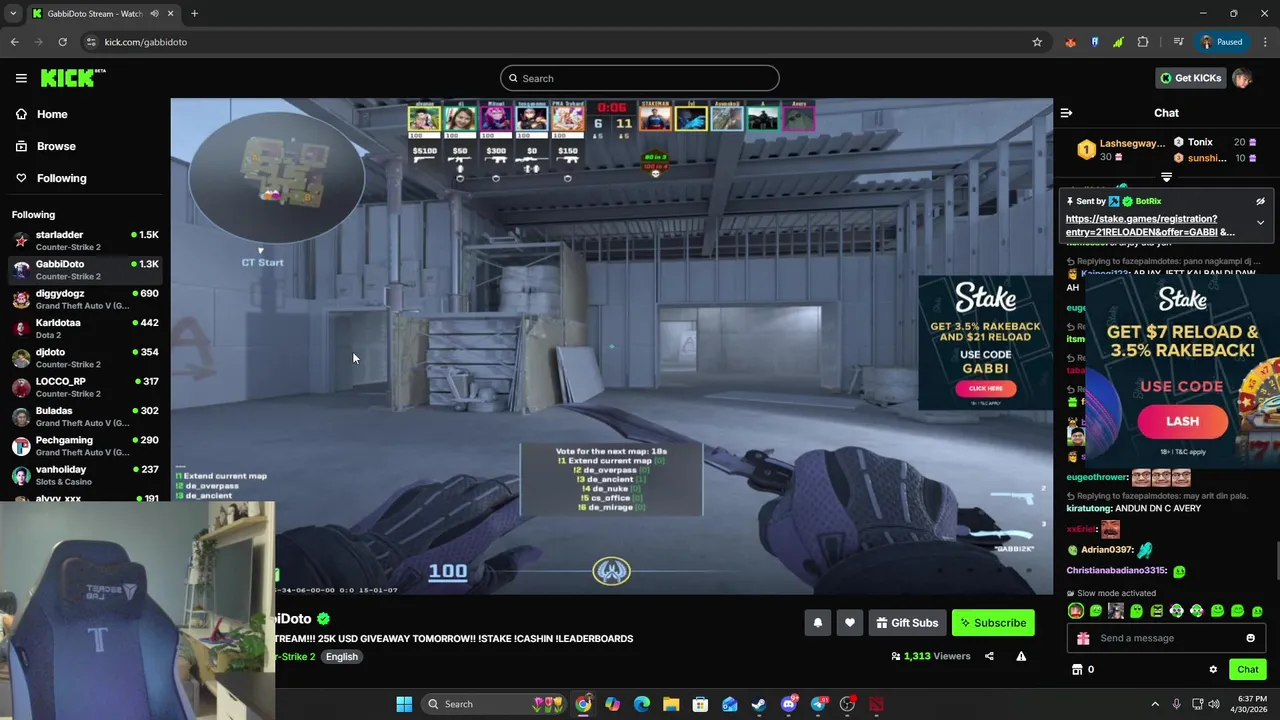Screen dimensions: 1280x720
Task: Click the Tonix second-place gifter
Action: point(1200,142)
